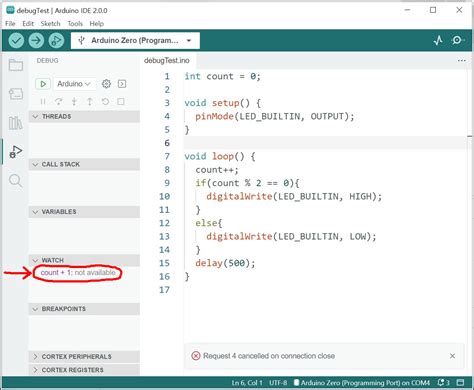Viewport: 474px width, 390px height.
Task: Open the board selector dropdown
Action: [135, 41]
